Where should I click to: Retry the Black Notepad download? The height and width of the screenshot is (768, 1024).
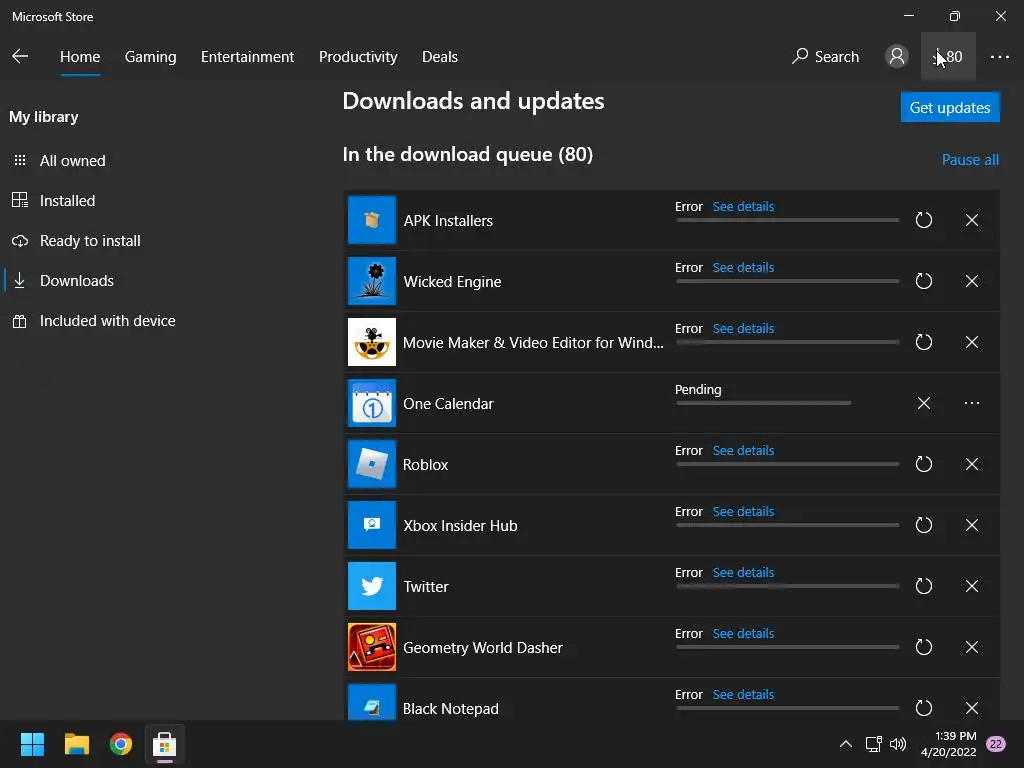point(923,708)
